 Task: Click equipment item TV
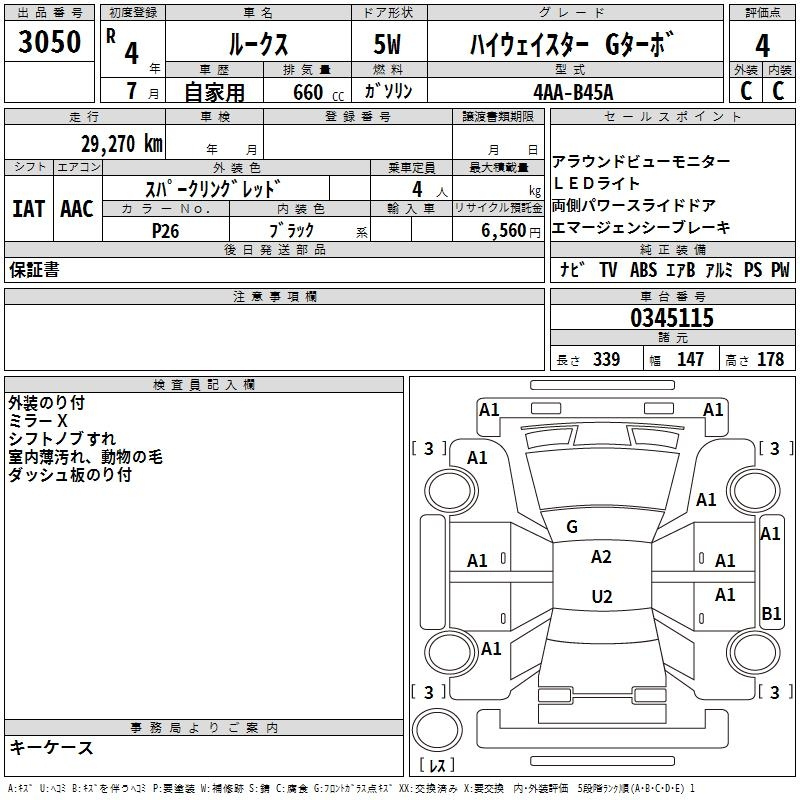coord(608,269)
